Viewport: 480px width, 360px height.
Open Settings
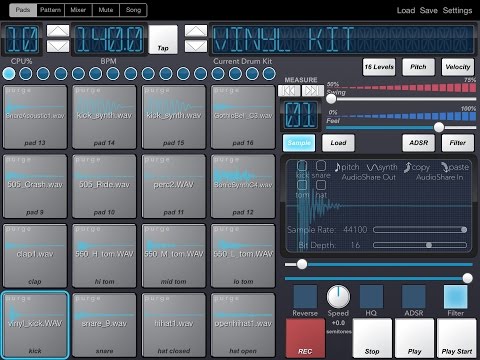click(457, 10)
